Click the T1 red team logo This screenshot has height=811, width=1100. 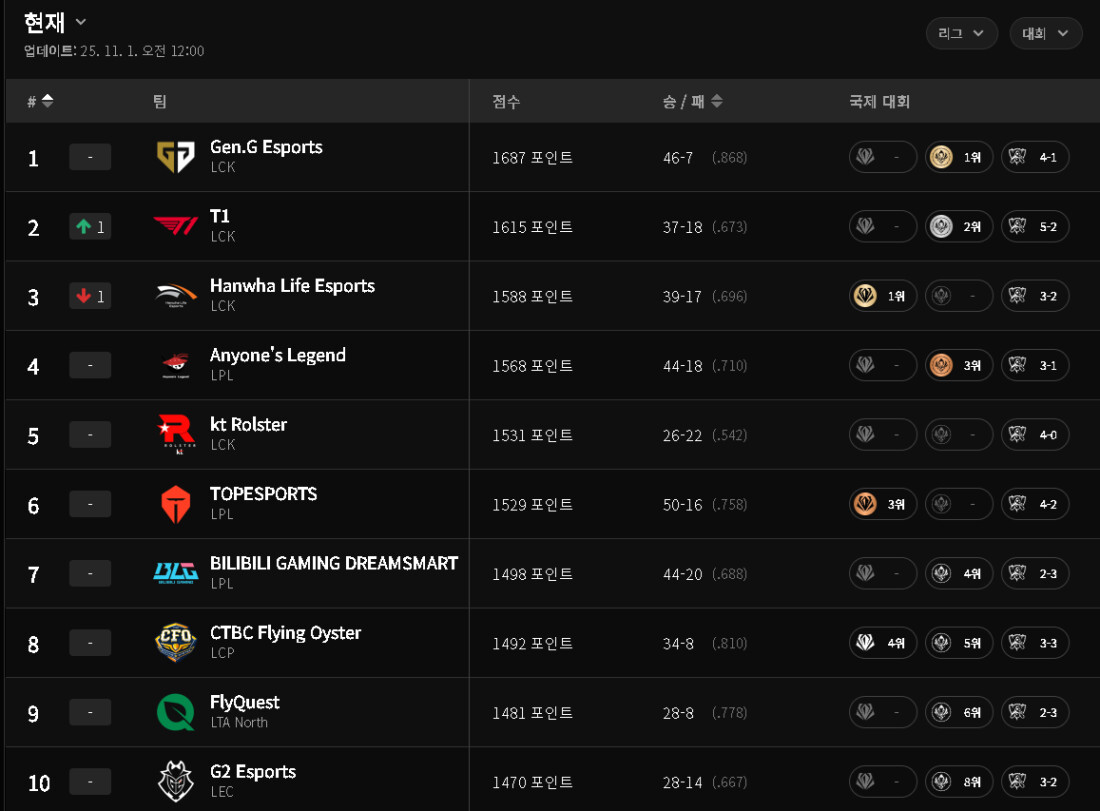tap(176, 227)
